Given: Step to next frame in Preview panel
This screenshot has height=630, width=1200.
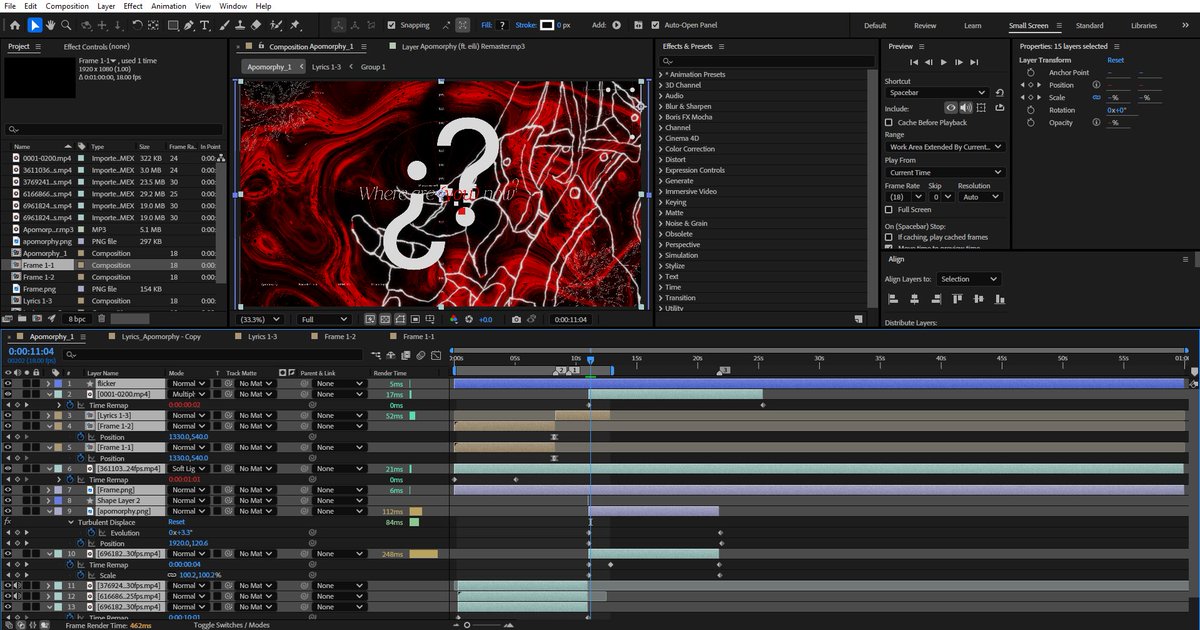Looking at the screenshot, I should pos(958,62).
